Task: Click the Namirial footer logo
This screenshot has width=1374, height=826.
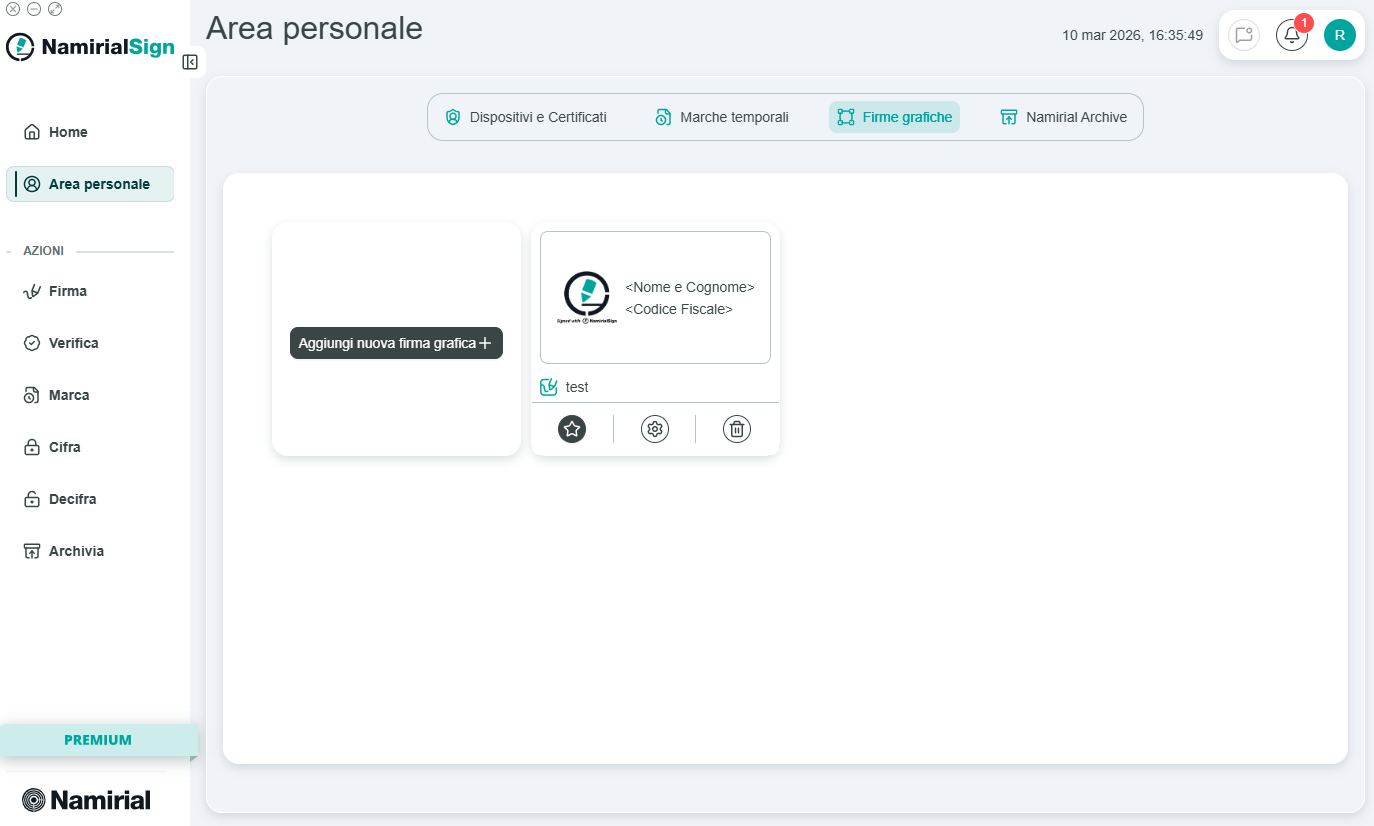Action: (86, 800)
